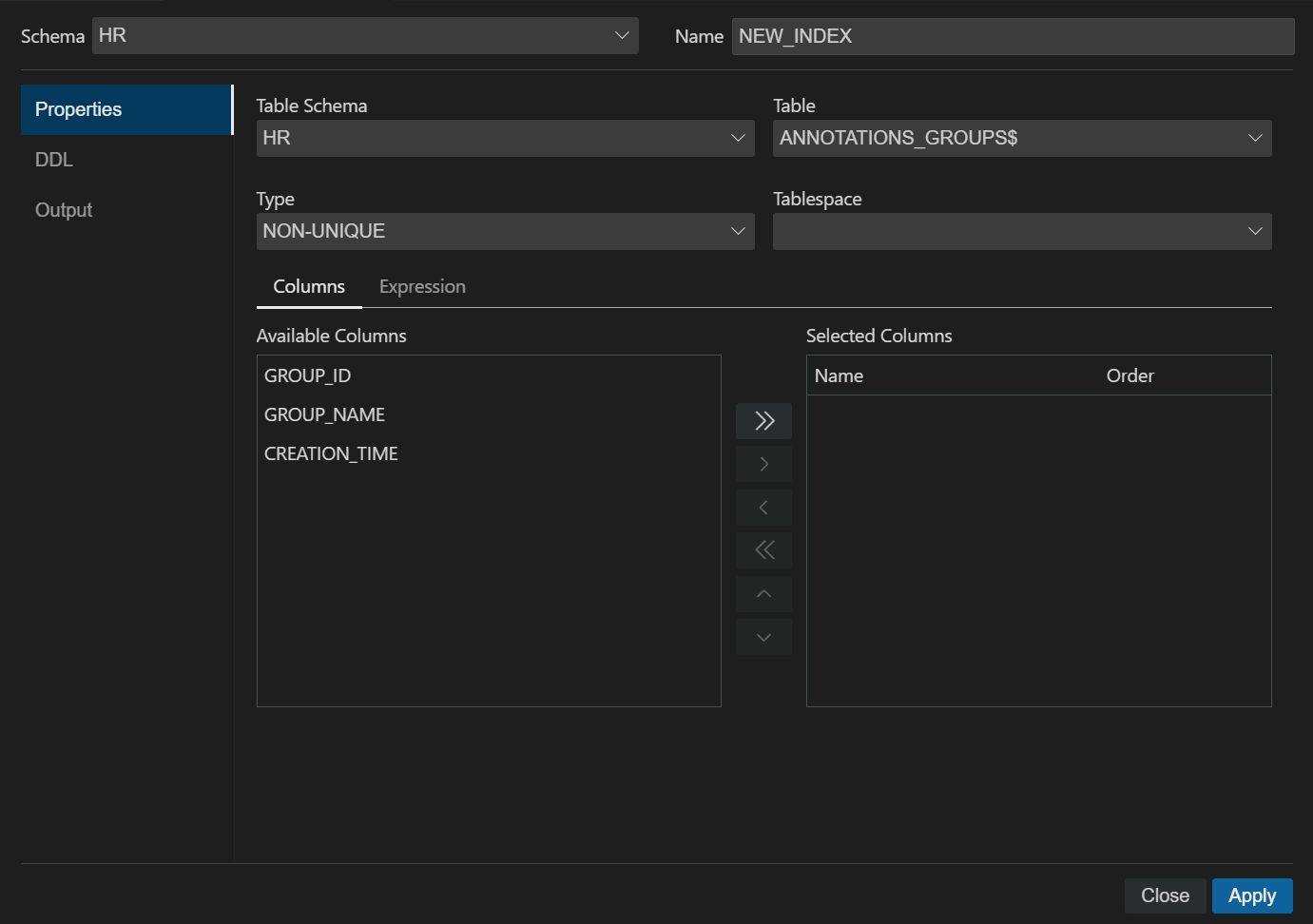Click the move-down arrow in the shuttle
Image resolution: width=1313 pixels, height=924 pixels.
(x=763, y=636)
